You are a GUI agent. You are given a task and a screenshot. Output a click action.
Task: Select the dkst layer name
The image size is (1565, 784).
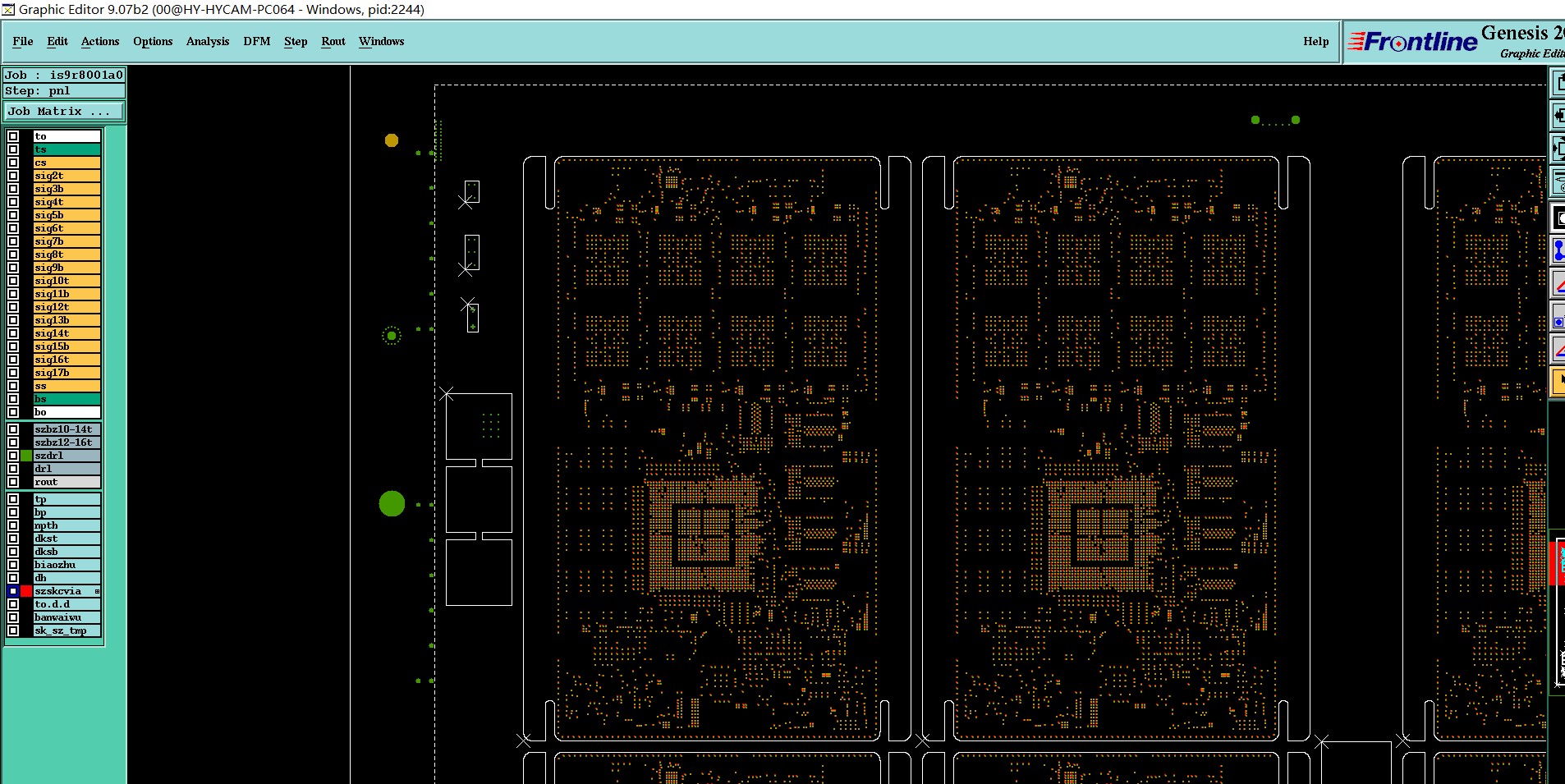coord(67,539)
